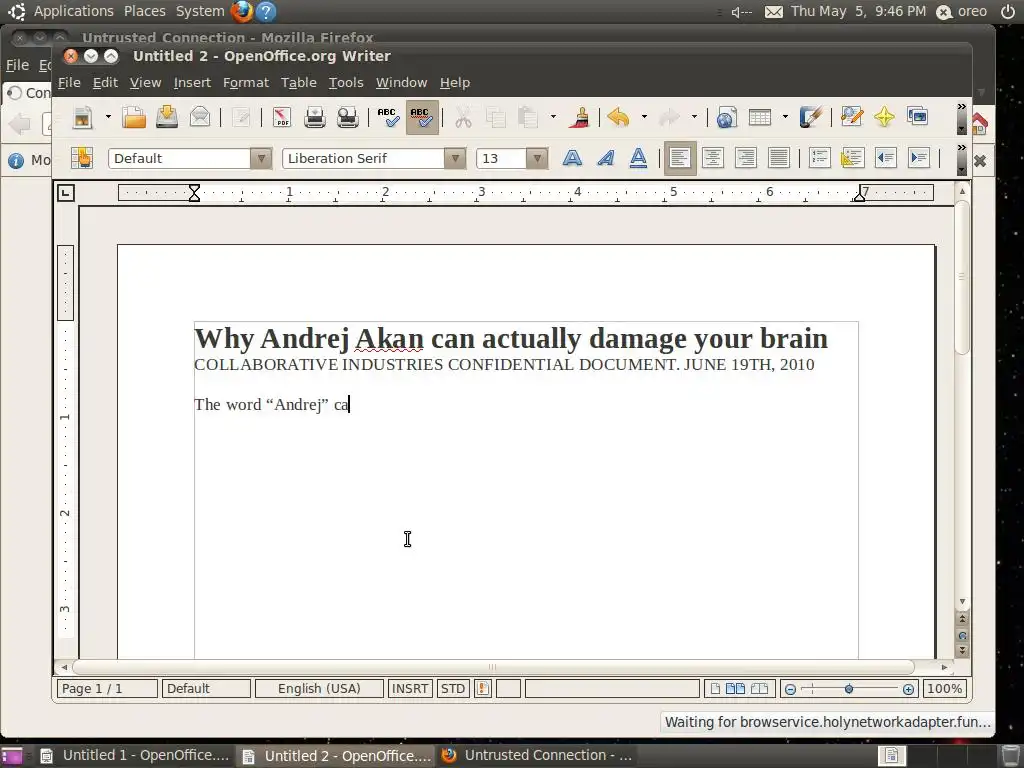Save the document with the Save icon
1024x768 pixels.
[167, 118]
